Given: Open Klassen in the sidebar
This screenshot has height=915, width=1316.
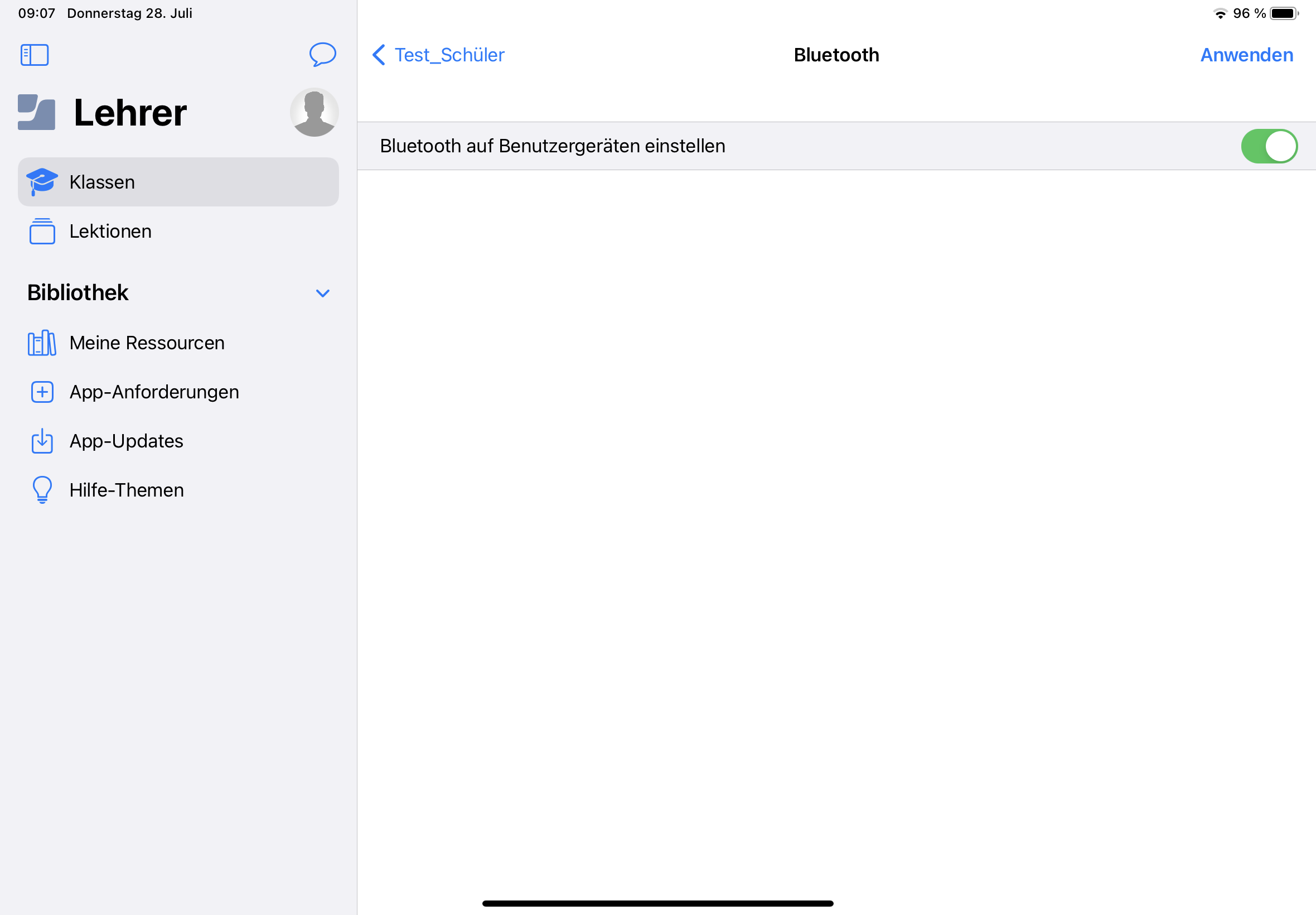Looking at the screenshot, I should 178,182.
